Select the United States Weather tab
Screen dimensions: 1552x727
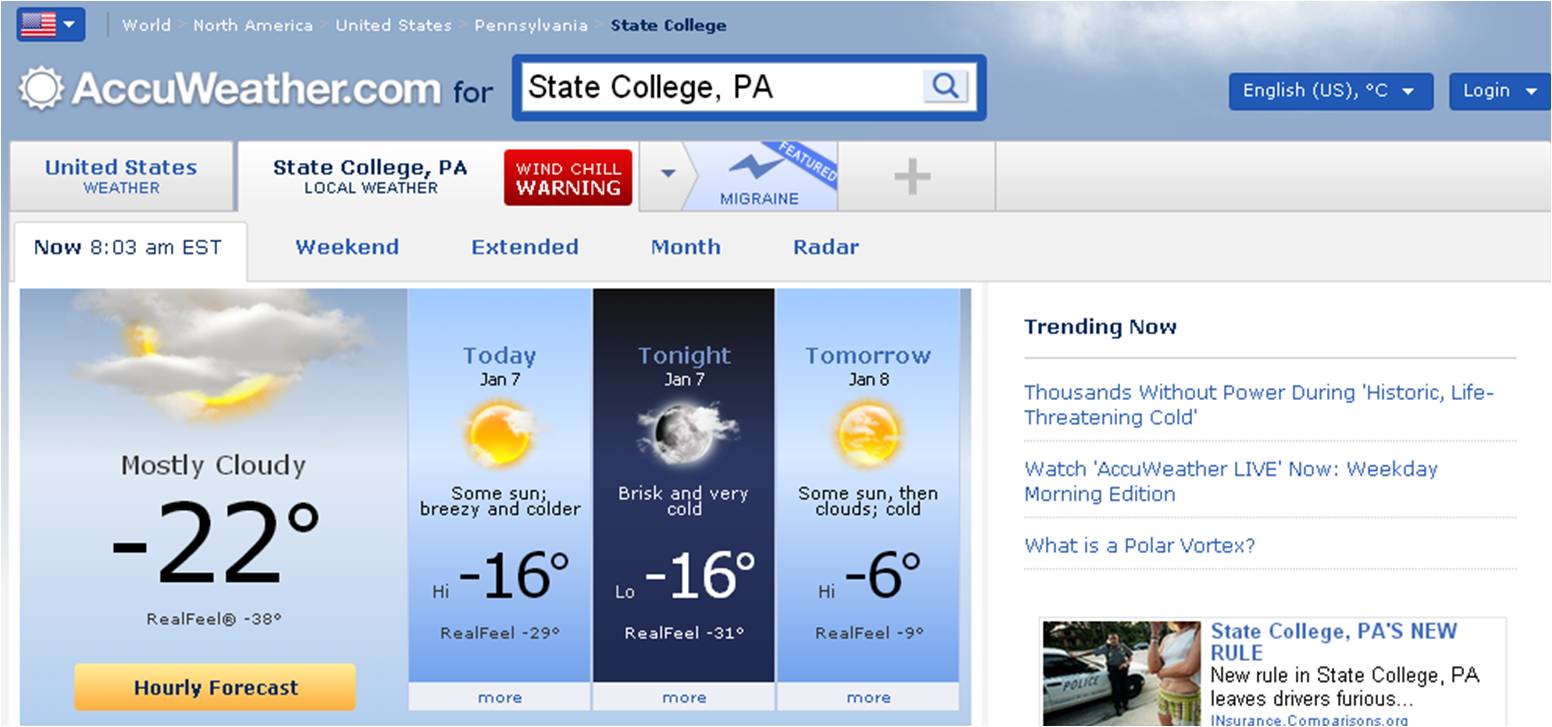[x=121, y=176]
